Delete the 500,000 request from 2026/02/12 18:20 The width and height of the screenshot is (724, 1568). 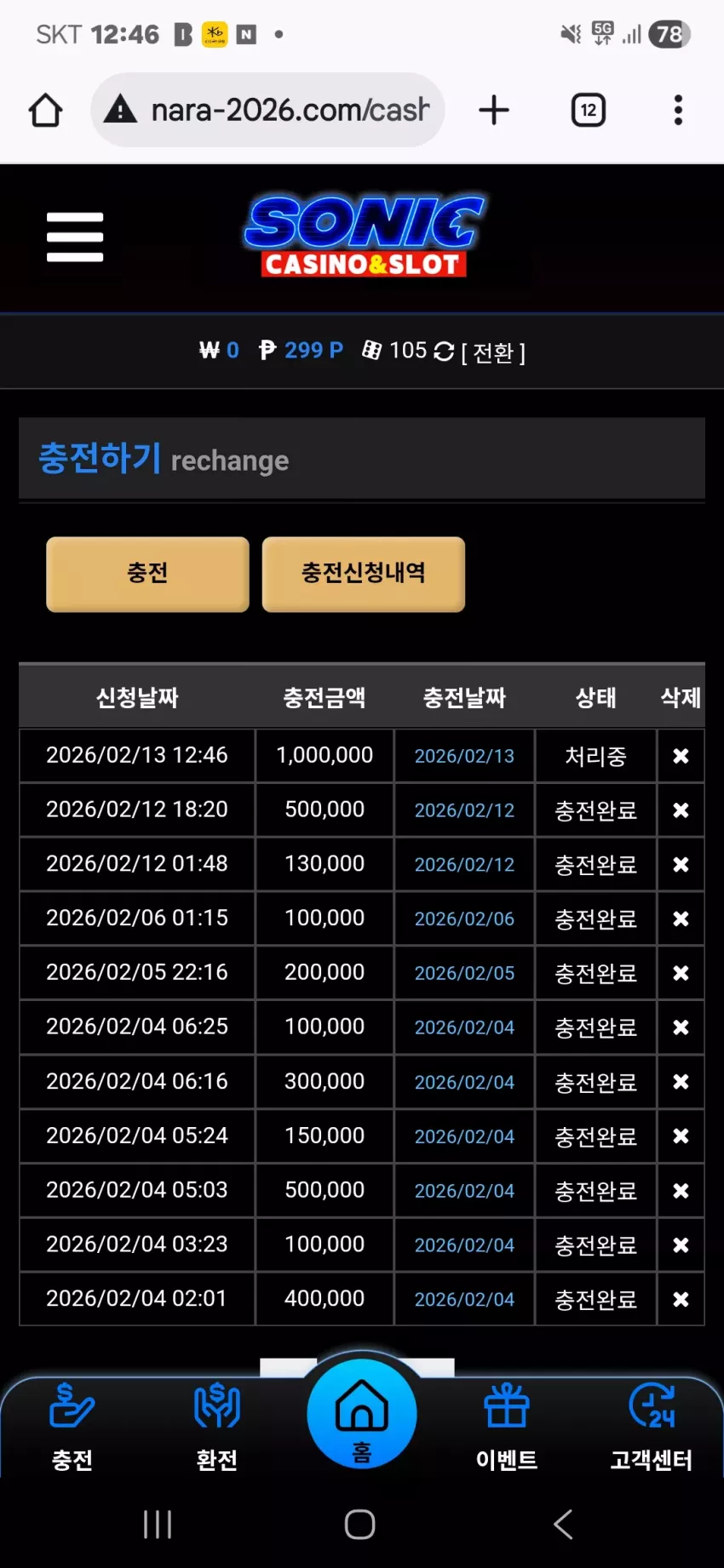(681, 810)
